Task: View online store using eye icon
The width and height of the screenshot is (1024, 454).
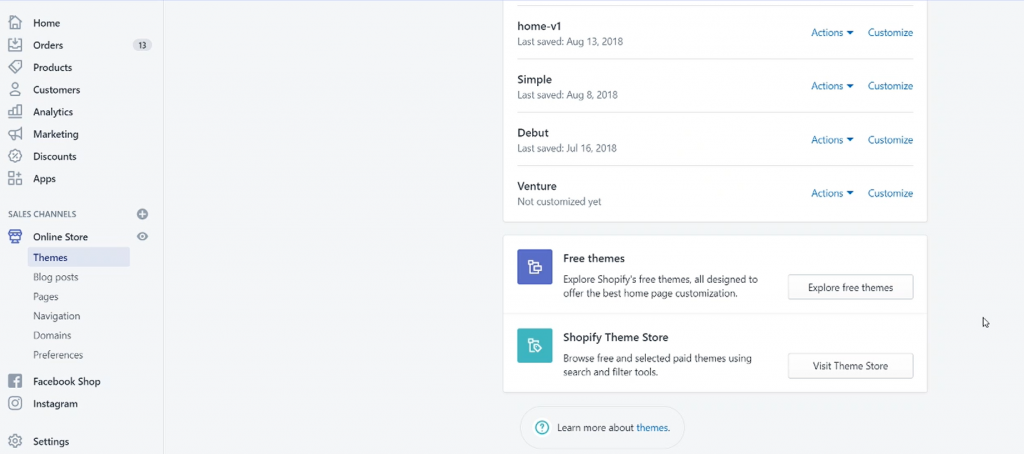Action: 142,237
